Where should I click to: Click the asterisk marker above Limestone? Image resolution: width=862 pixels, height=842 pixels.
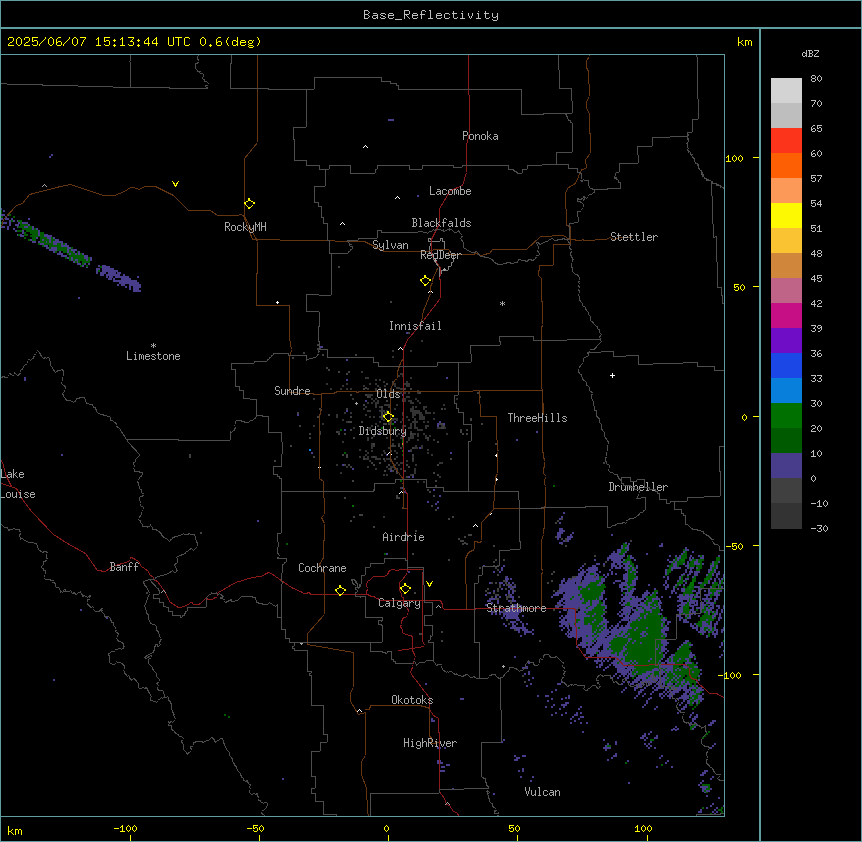pyautogui.click(x=153, y=346)
